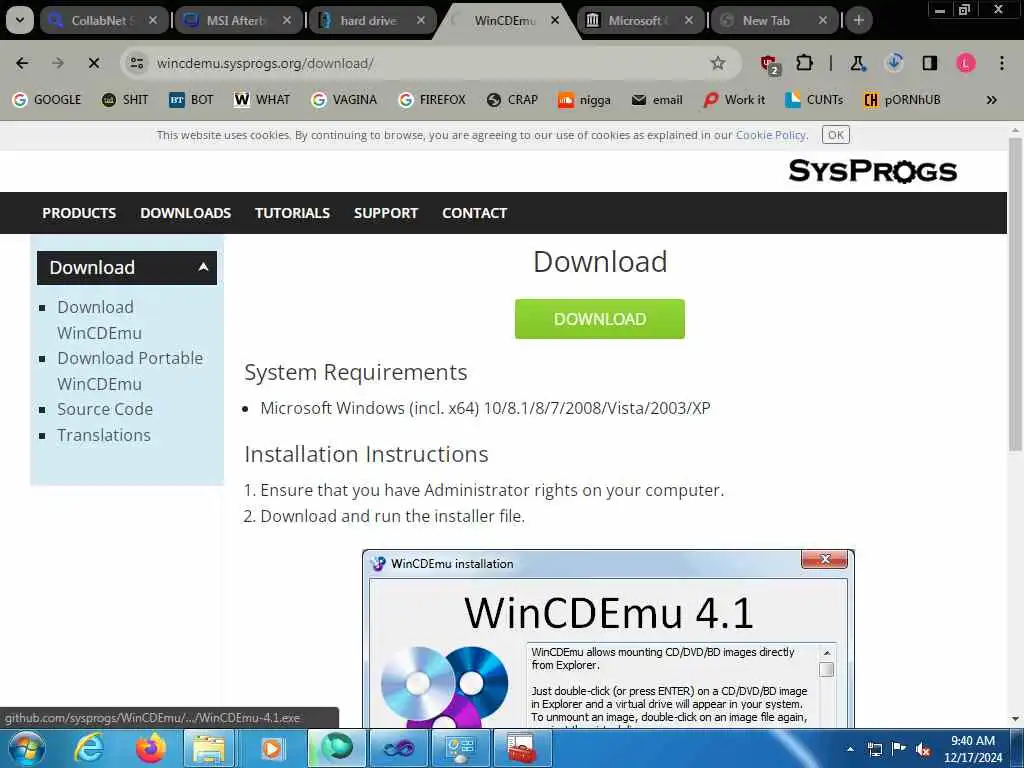Bookmark this page with the star icon
This screenshot has height=768, width=1024.
718,63
